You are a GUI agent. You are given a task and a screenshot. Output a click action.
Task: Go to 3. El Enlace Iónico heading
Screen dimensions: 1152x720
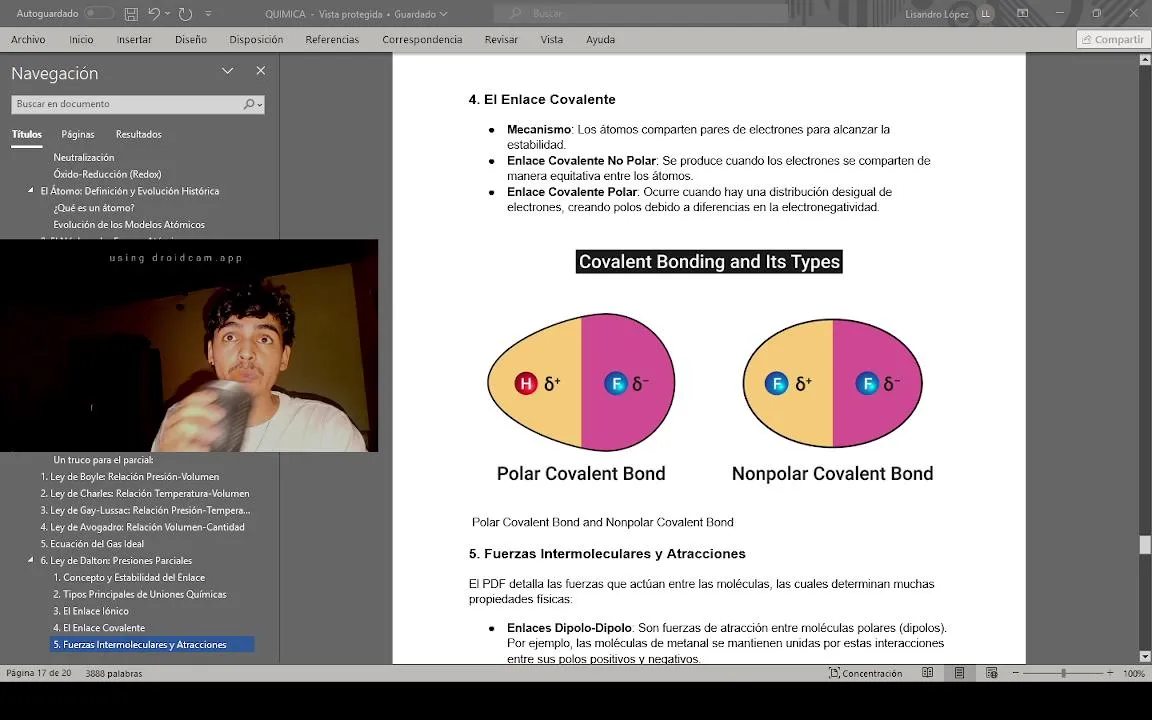91,611
